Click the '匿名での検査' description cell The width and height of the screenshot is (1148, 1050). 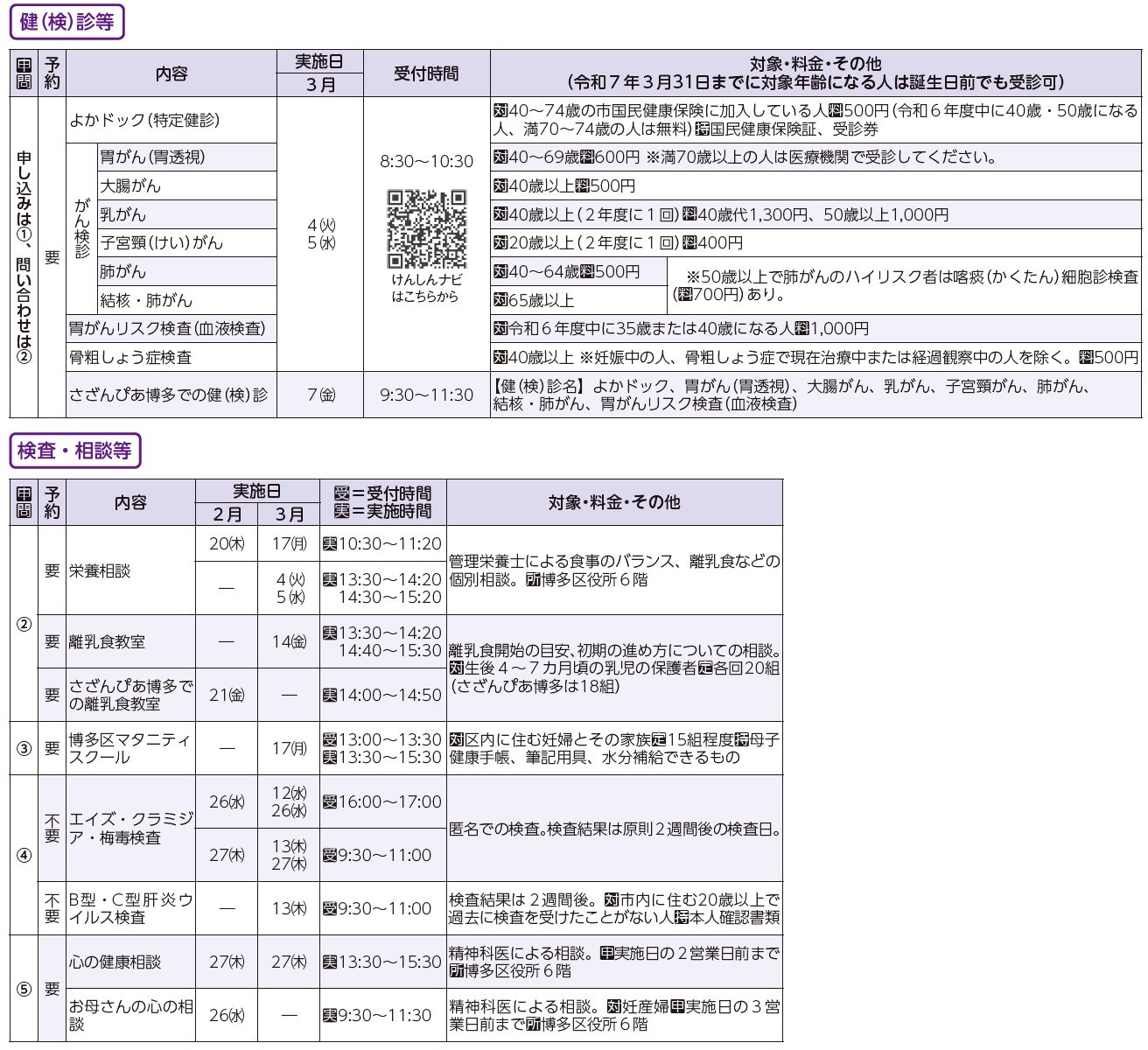(614, 829)
